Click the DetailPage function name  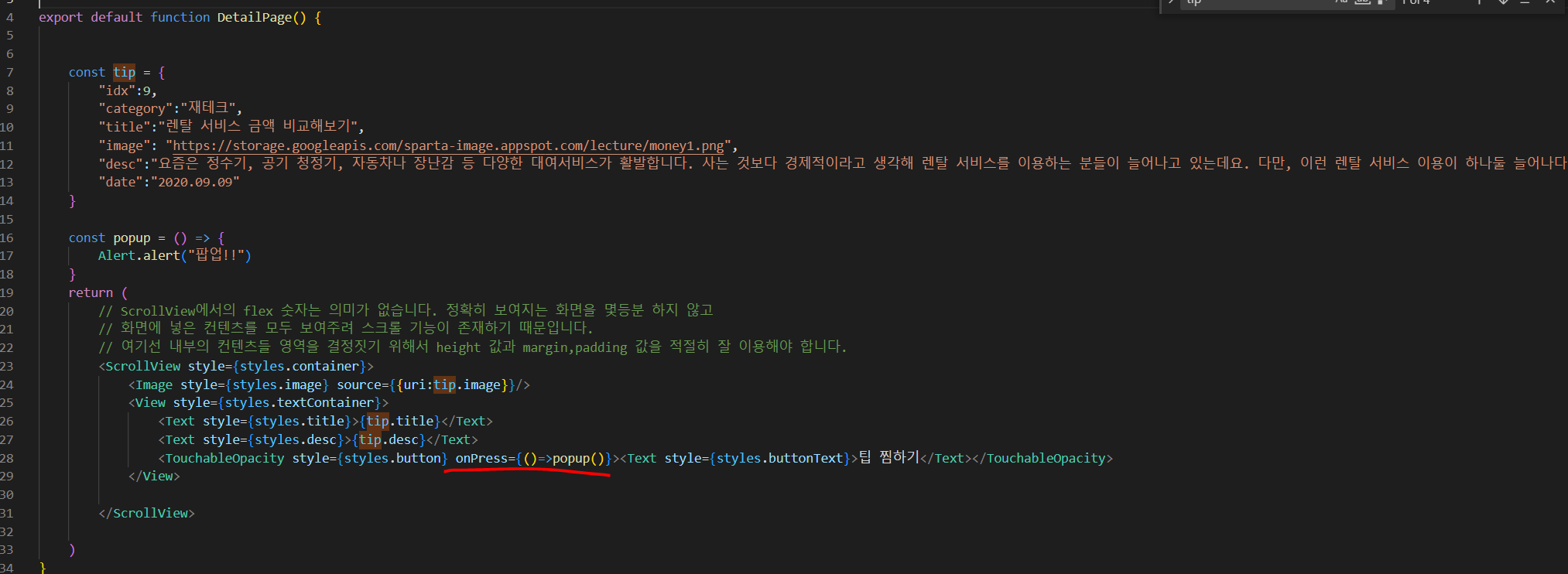pyautogui.click(x=254, y=17)
